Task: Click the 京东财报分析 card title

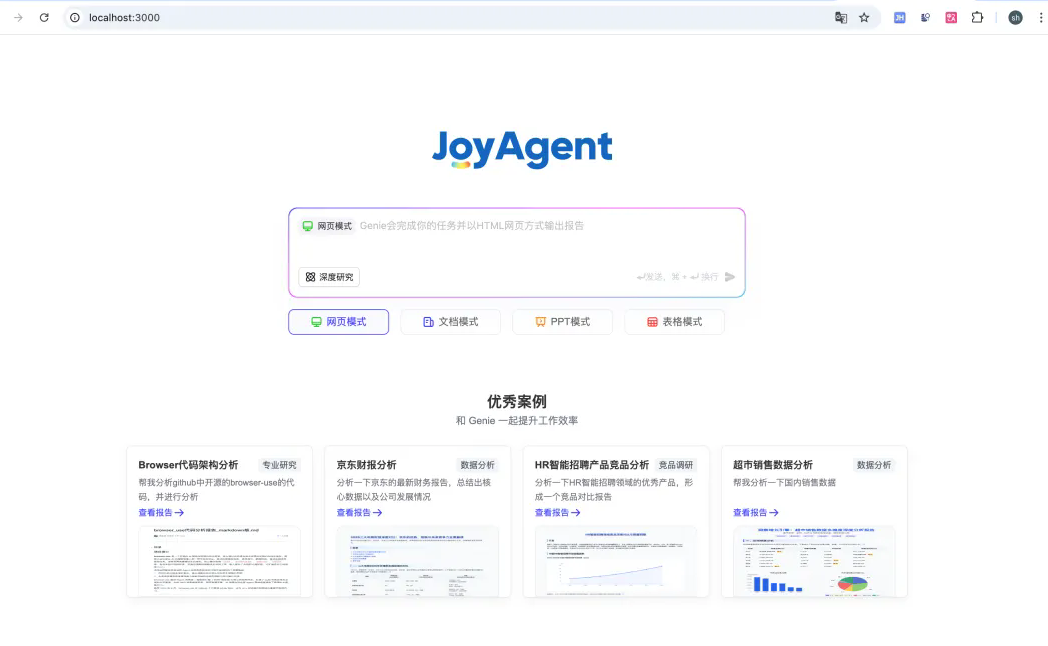Action: pos(366,465)
